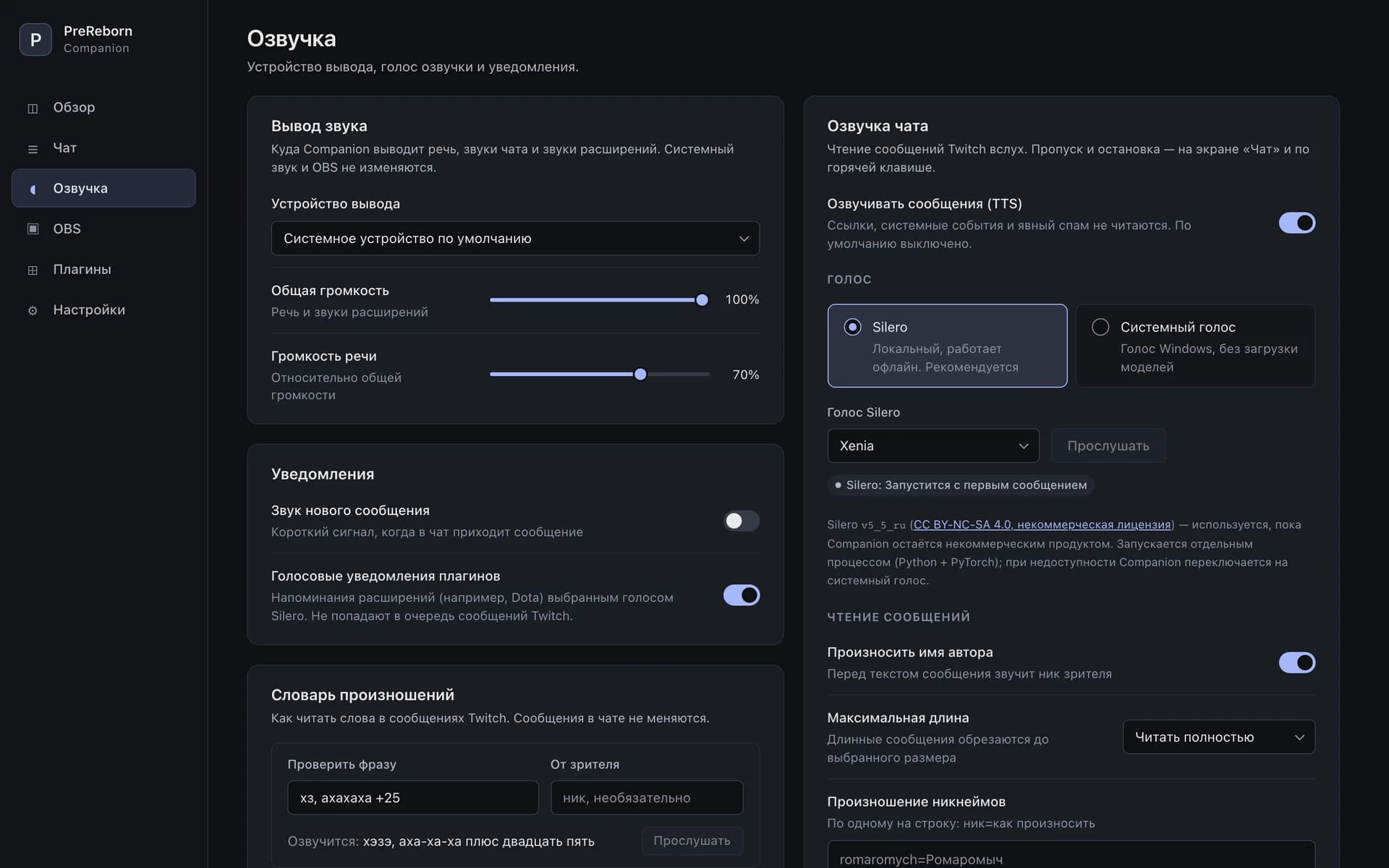Screen dimensions: 1389x868
Task: Click the PreReborn "P" logo icon
Action: (x=35, y=39)
